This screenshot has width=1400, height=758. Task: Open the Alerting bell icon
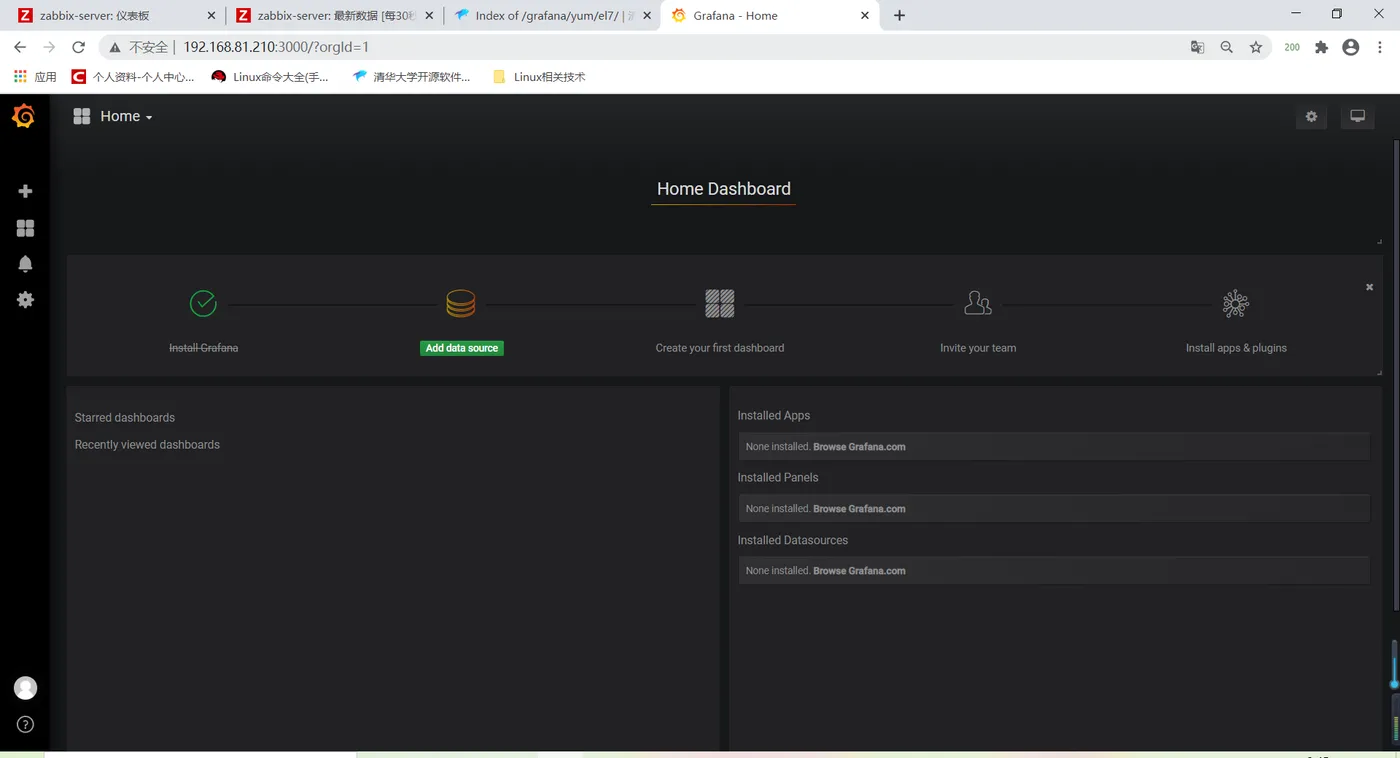(x=25, y=264)
